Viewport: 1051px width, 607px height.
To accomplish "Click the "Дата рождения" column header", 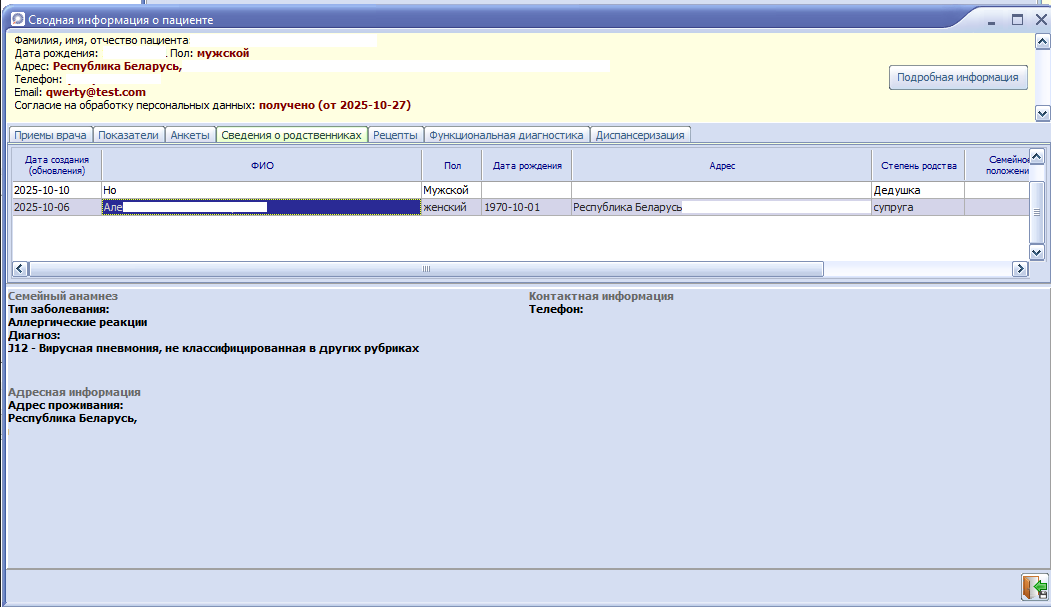I will click(527, 165).
